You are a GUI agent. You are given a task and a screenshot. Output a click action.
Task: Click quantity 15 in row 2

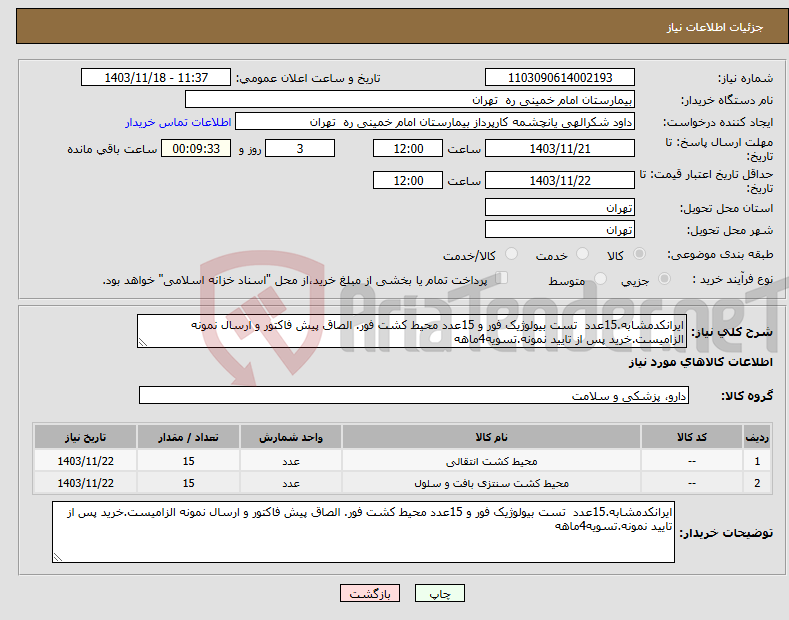pos(188,483)
